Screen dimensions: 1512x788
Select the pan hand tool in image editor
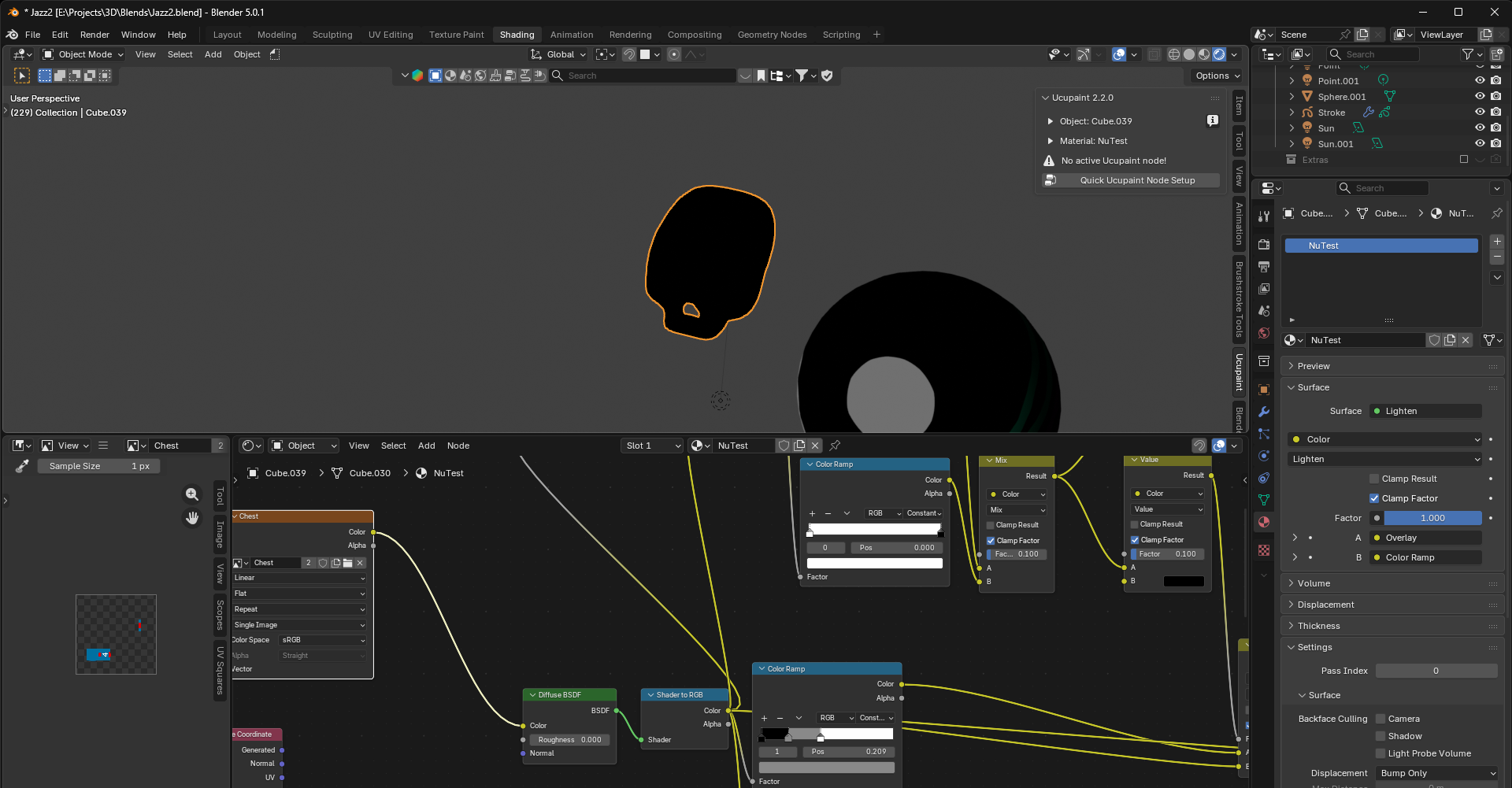tap(191, 518)
